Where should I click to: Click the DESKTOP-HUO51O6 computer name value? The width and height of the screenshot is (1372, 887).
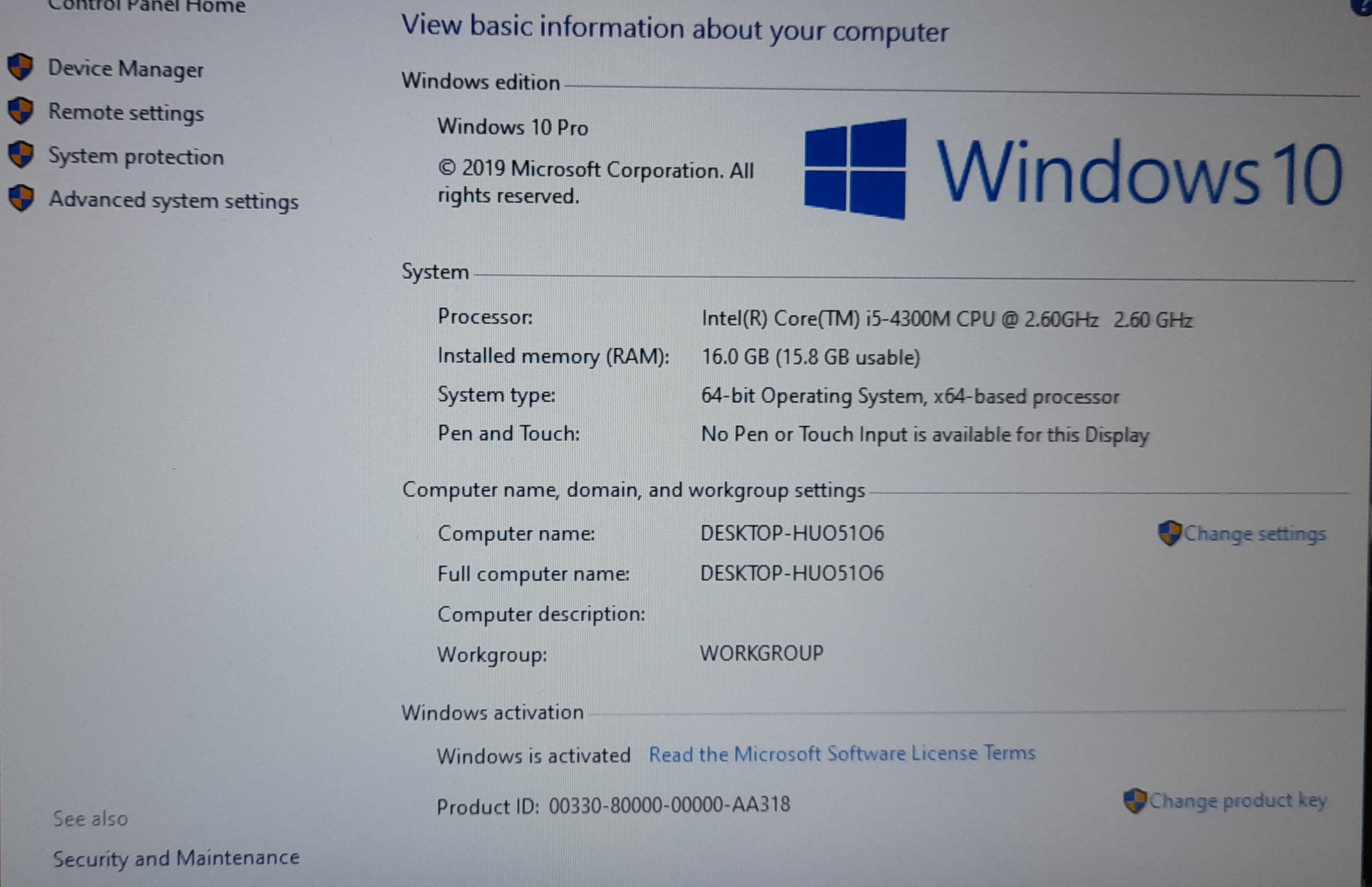[792, 533]
